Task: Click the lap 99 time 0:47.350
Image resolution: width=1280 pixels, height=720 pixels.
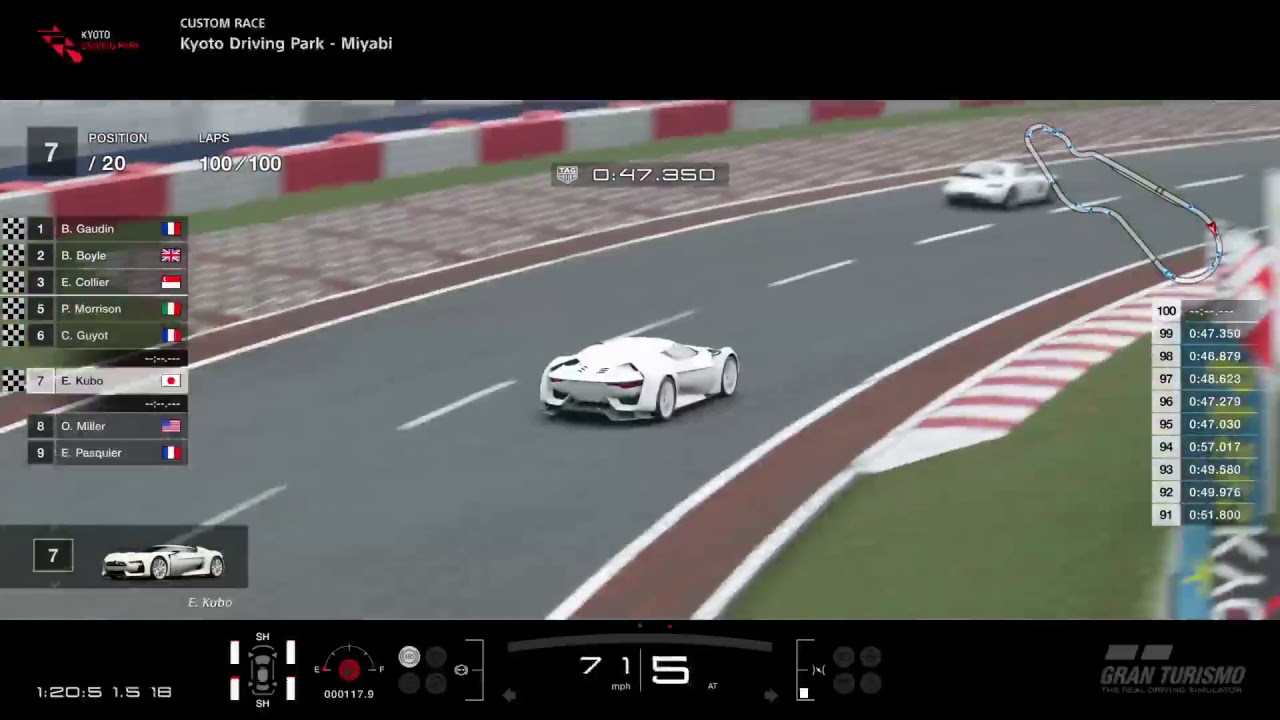Action: pyautogui.click(x=1214, y=334)
